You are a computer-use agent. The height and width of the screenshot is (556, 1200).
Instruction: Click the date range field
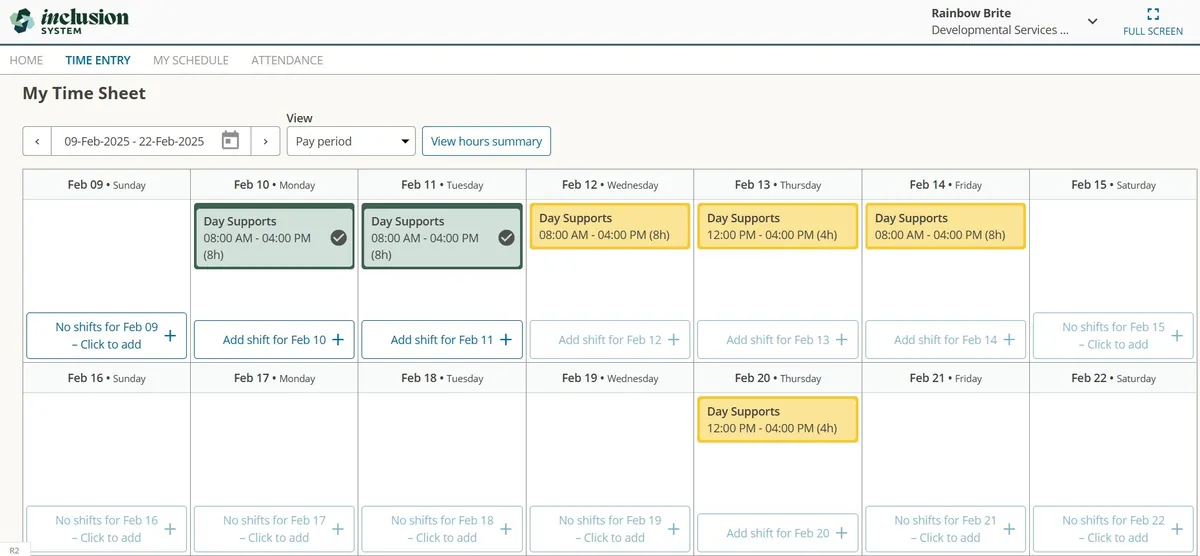click(x=134, y=141)
